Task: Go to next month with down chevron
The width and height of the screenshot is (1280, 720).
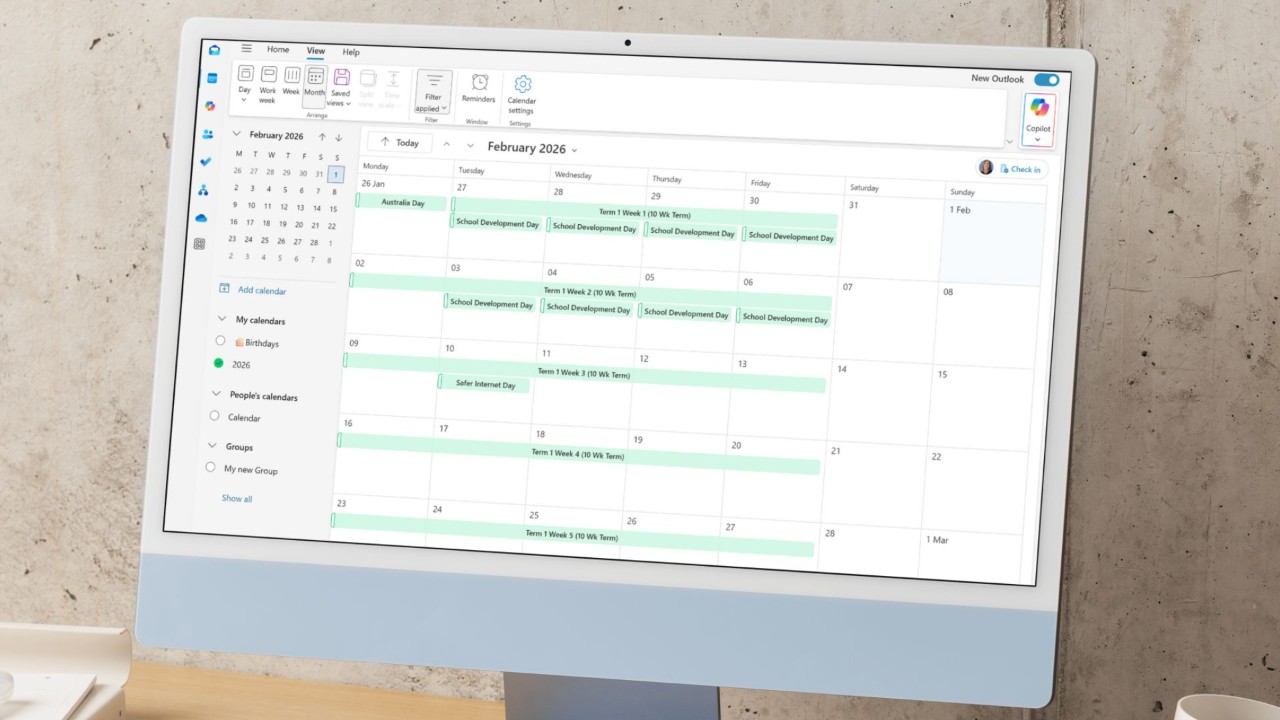Action: click(x=470, y=145)
